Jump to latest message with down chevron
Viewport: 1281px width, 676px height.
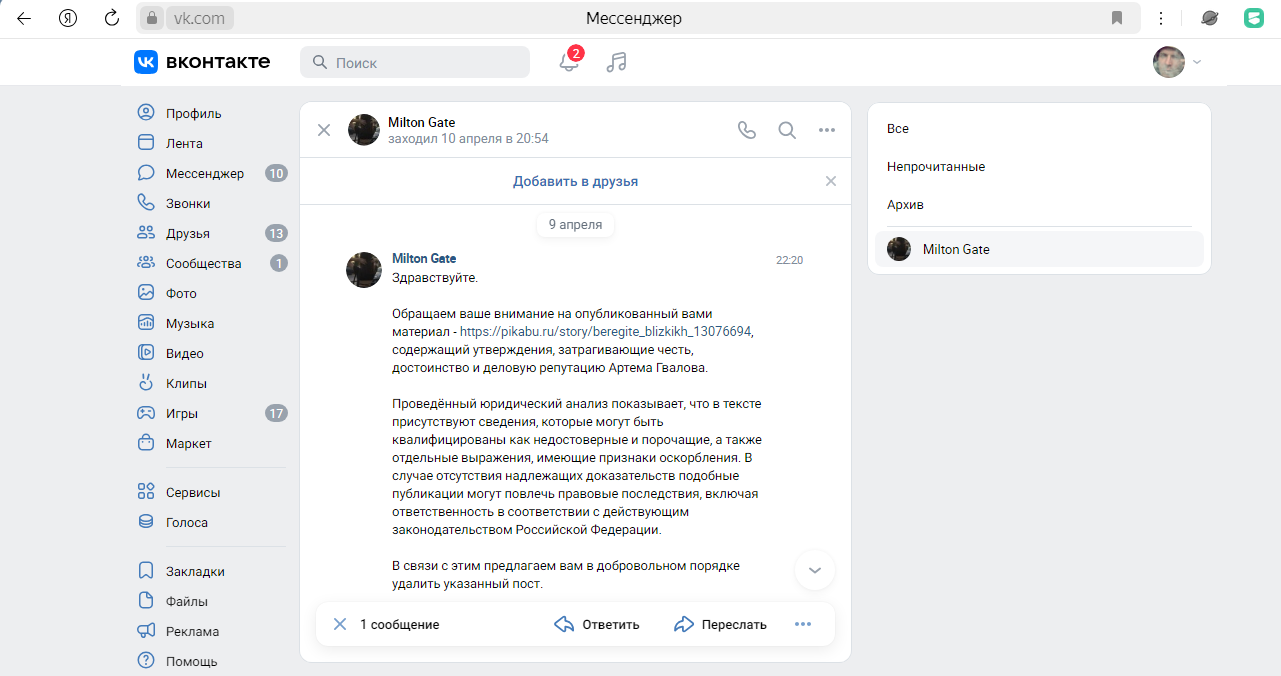(815, 570)
